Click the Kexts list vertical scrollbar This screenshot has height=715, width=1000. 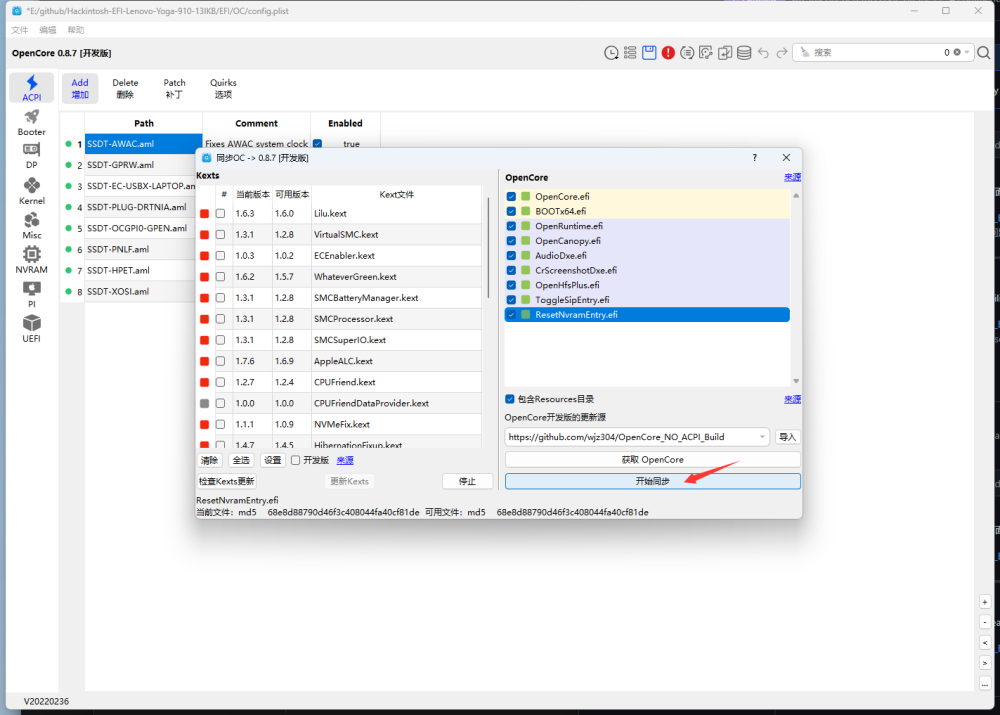(488, 249)
